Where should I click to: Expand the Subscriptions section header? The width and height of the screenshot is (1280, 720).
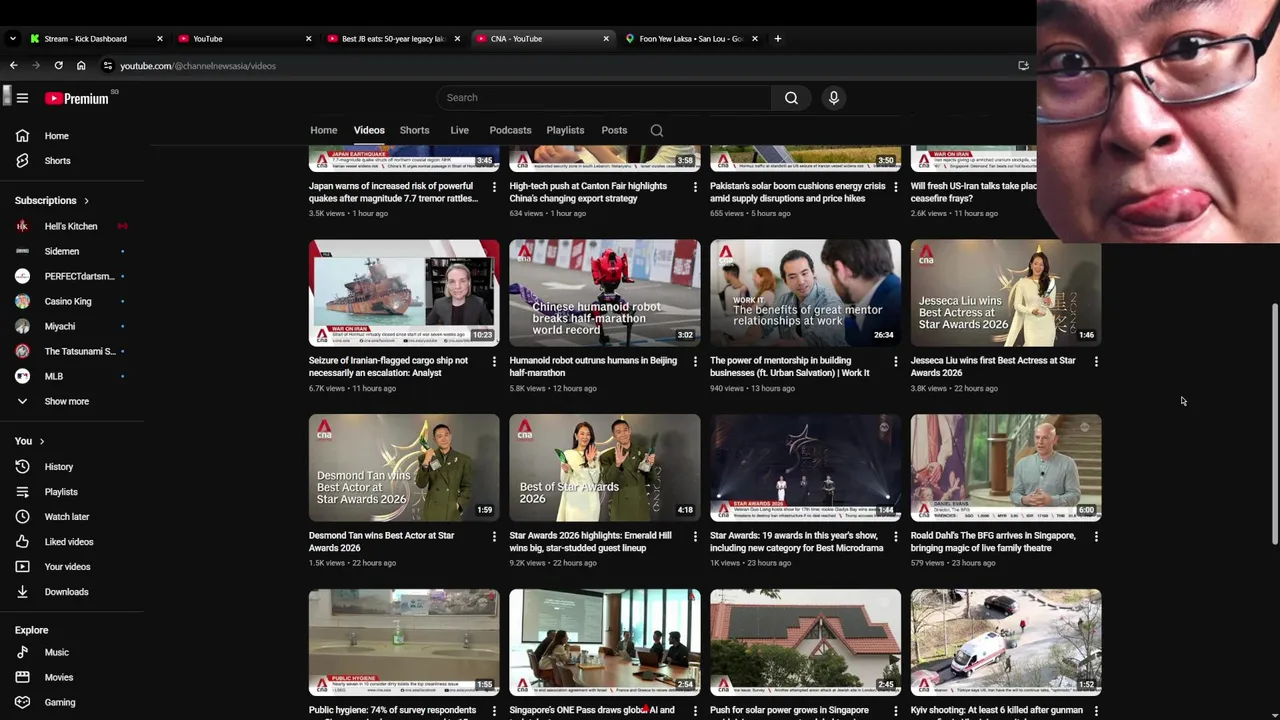point(52,201)
